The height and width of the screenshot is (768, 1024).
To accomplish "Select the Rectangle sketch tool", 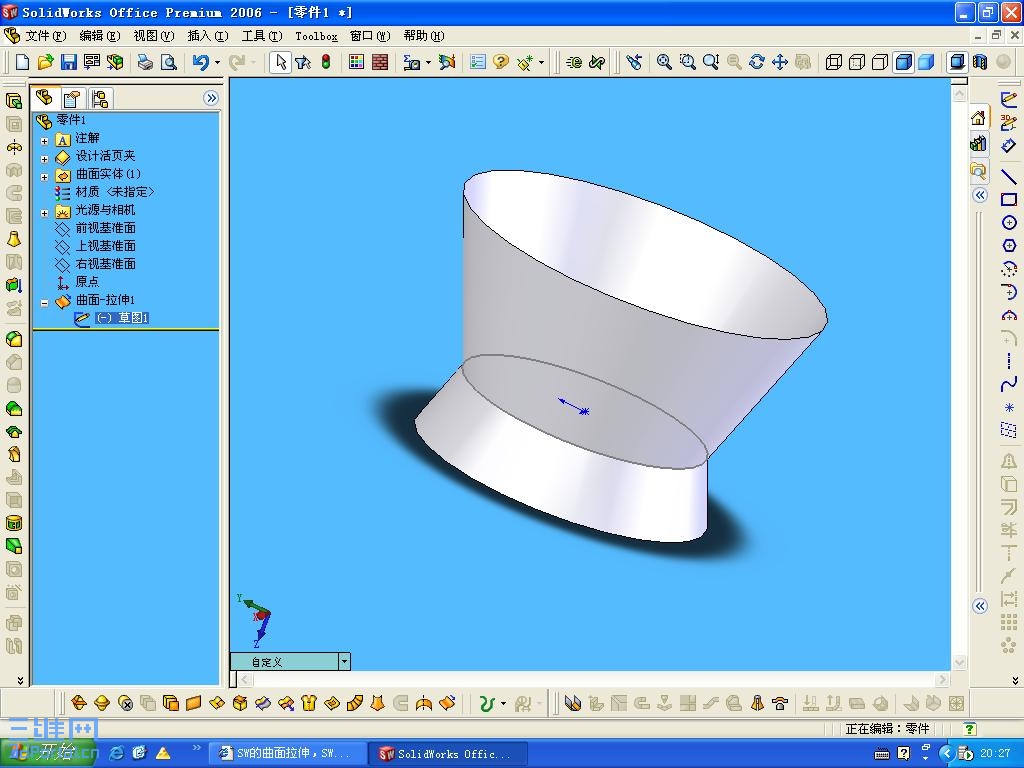I will (1009, 199).
